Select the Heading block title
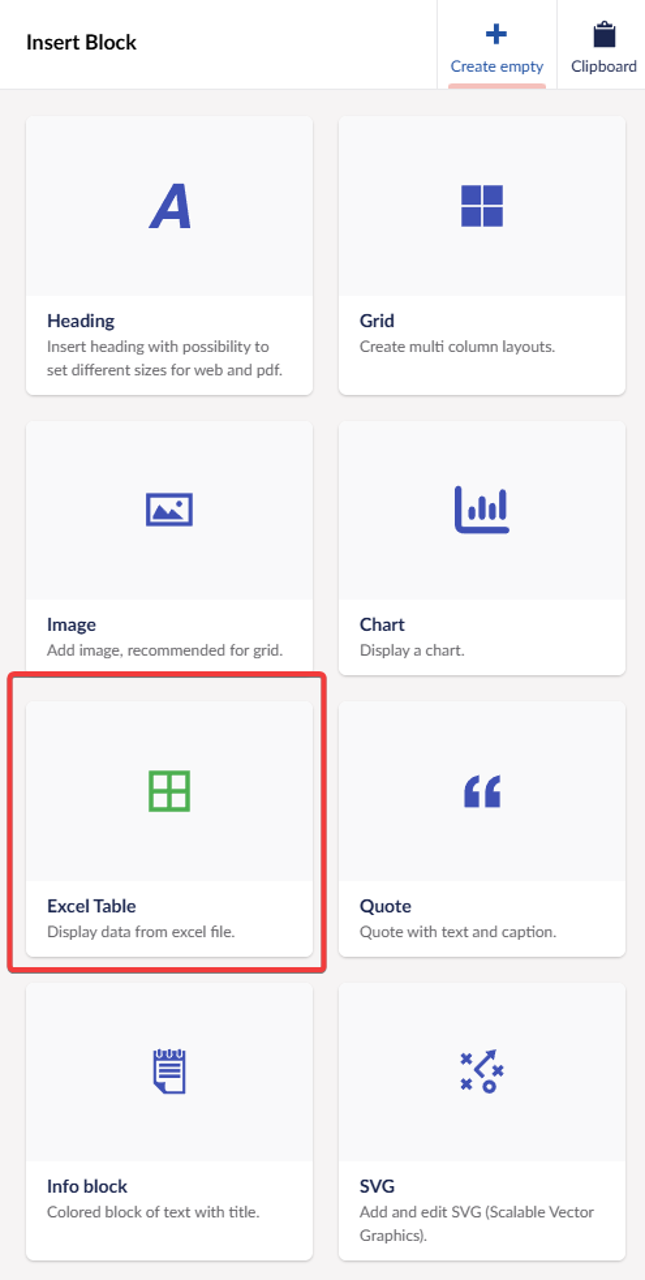645x1280 pixels. (x=81, y=321)
